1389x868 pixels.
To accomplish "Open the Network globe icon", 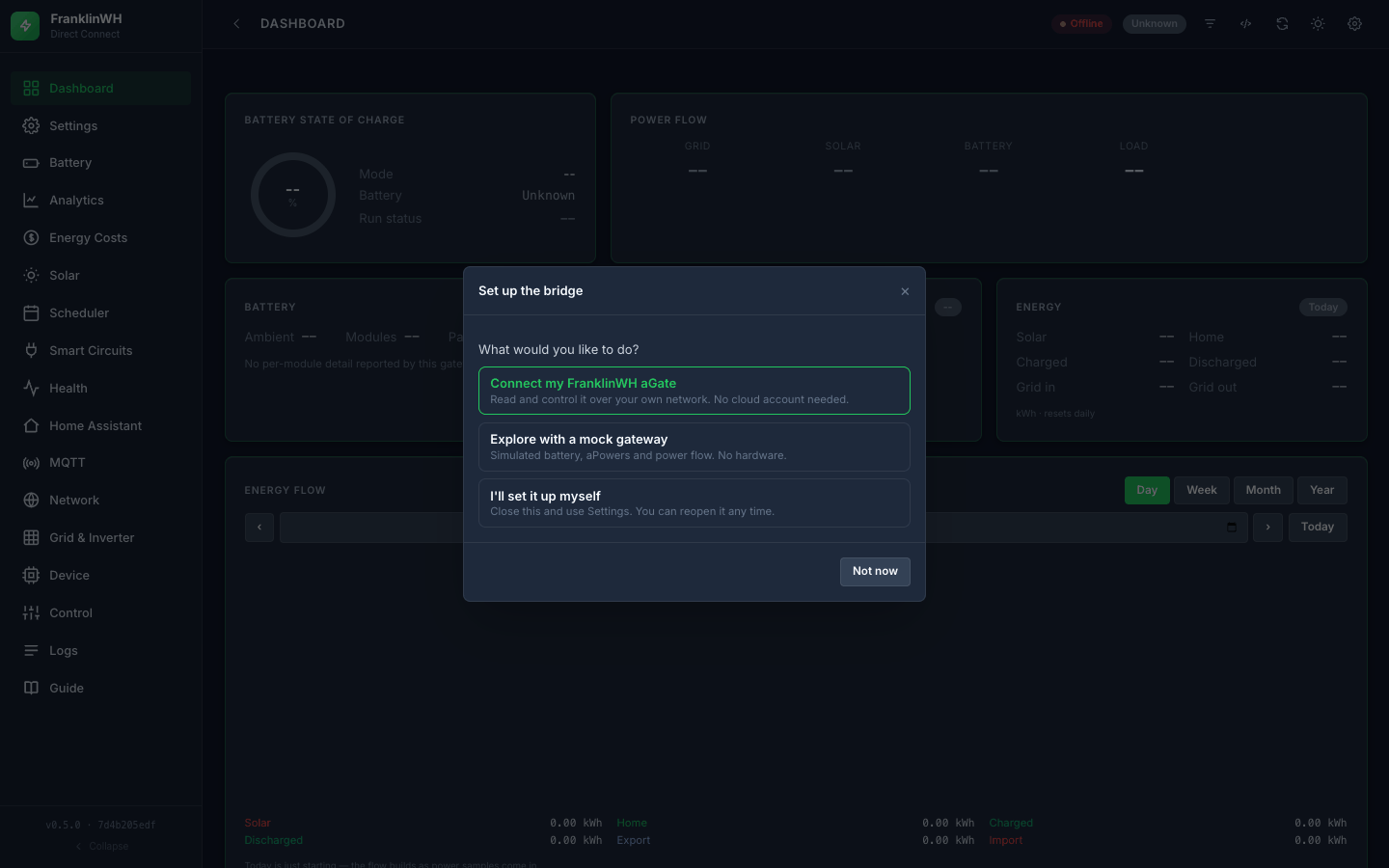I will tap(31, 501).
